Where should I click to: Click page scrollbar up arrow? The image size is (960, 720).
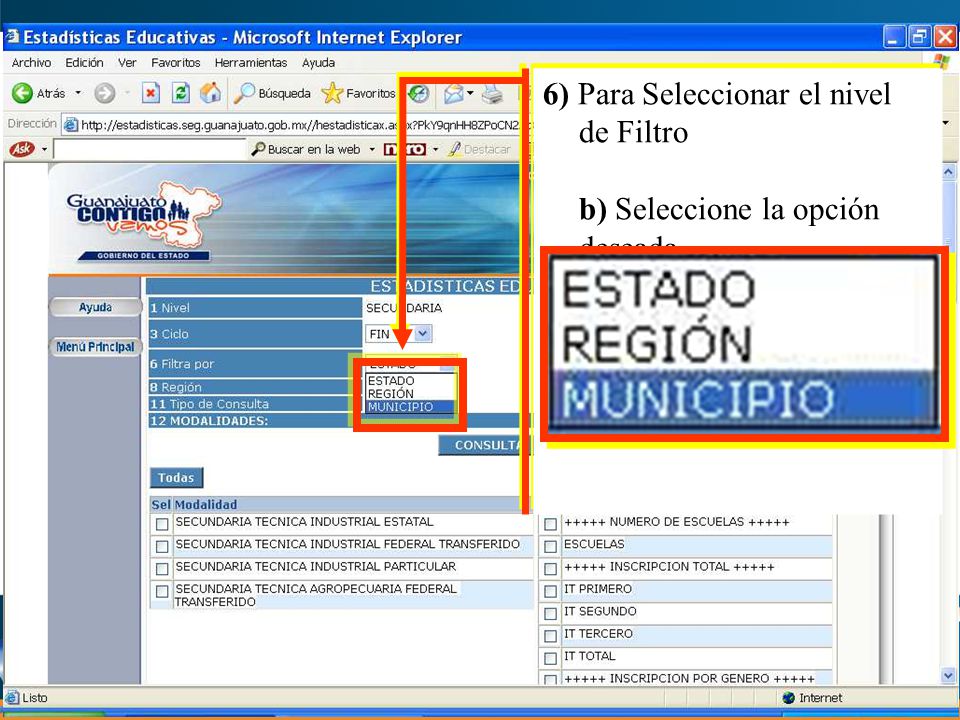click(x=948, y=171)
